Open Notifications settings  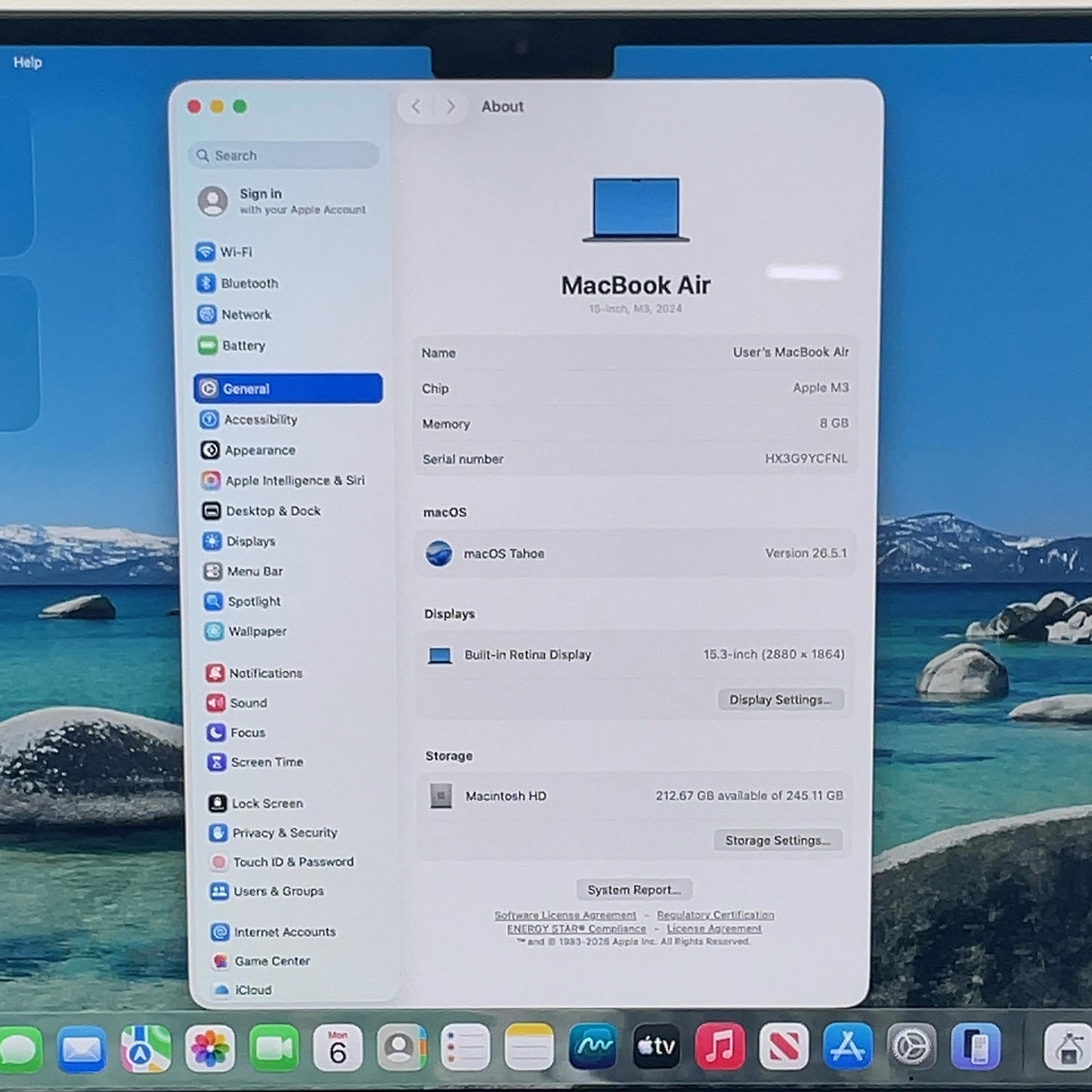pyautogui.click(x=255, y=673)
